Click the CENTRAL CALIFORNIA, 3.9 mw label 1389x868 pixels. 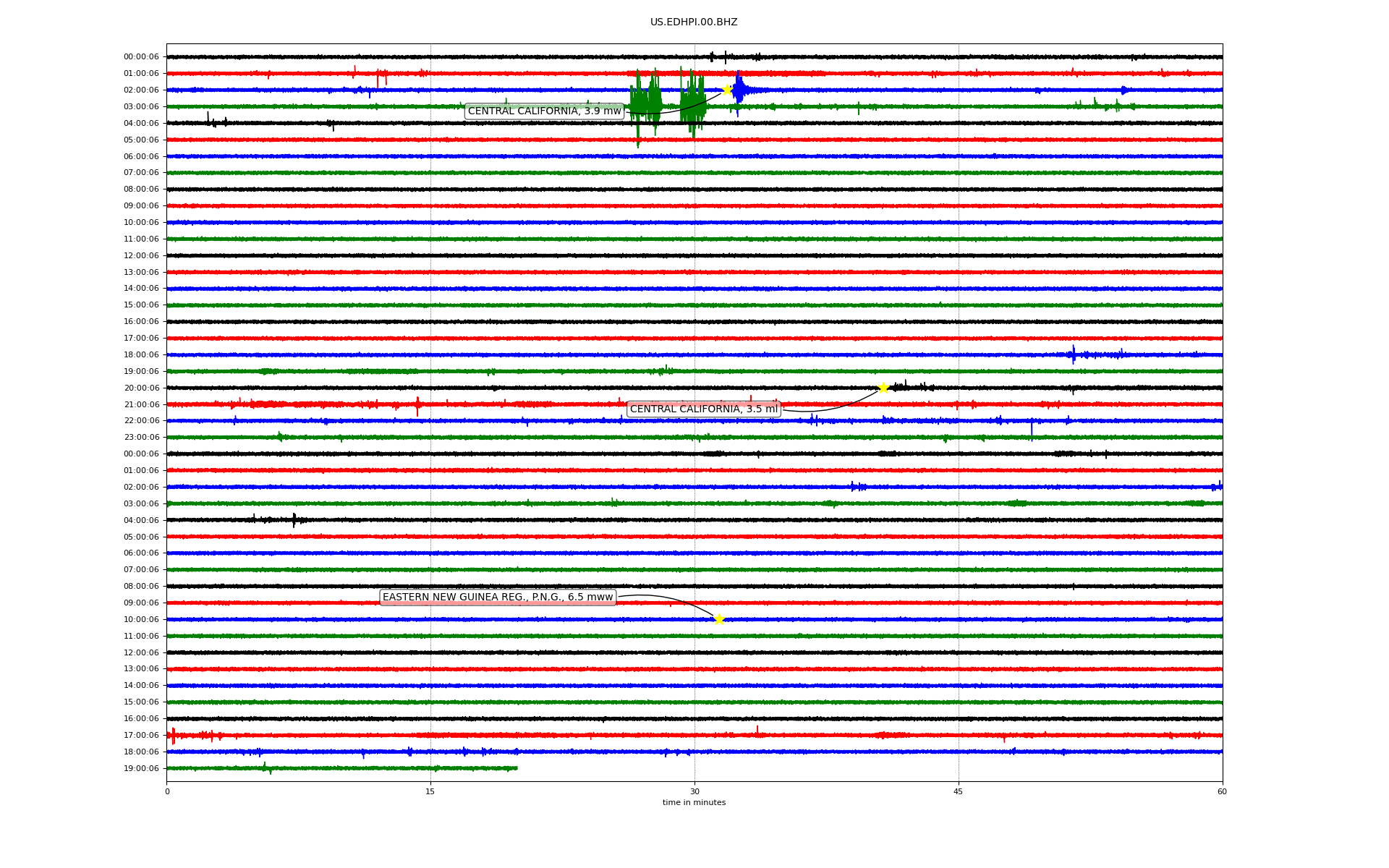(x=544, y=111)
